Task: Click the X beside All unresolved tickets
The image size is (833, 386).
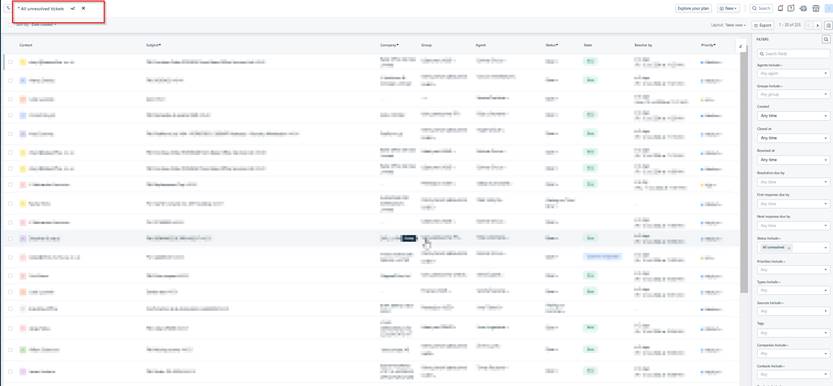Action: (x=83, y=8)
